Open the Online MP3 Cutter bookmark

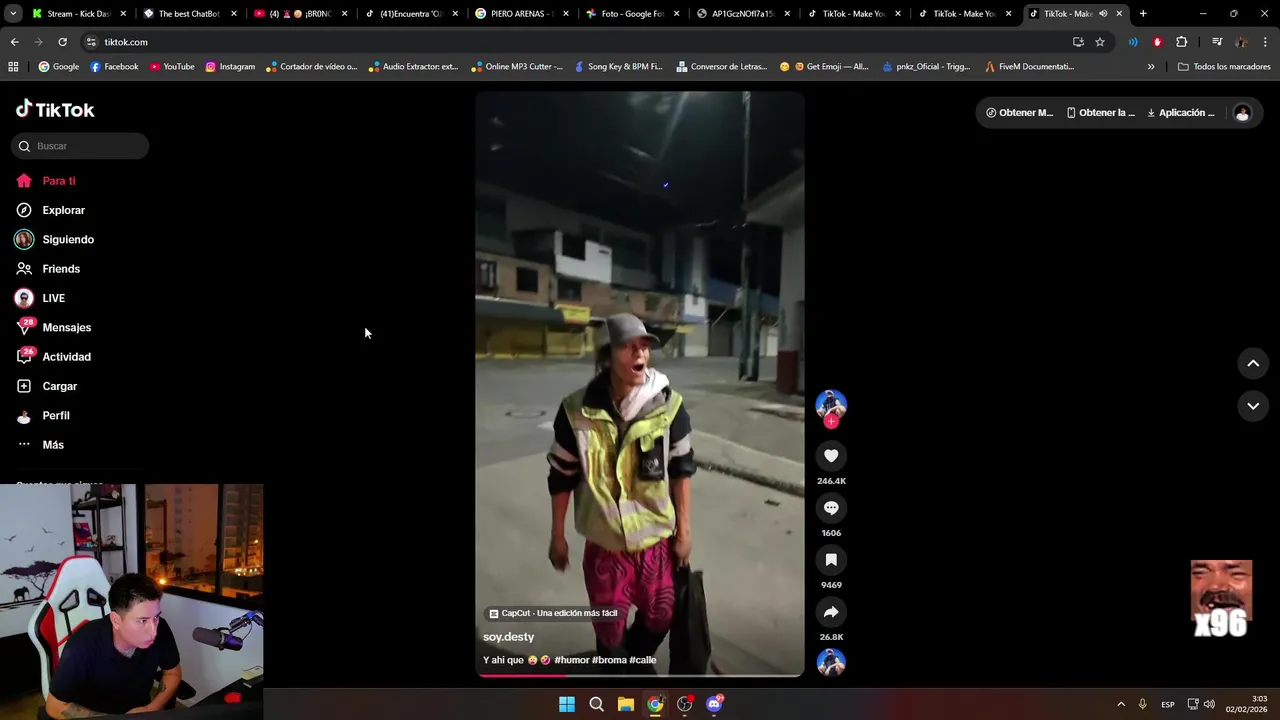[516, 67]
